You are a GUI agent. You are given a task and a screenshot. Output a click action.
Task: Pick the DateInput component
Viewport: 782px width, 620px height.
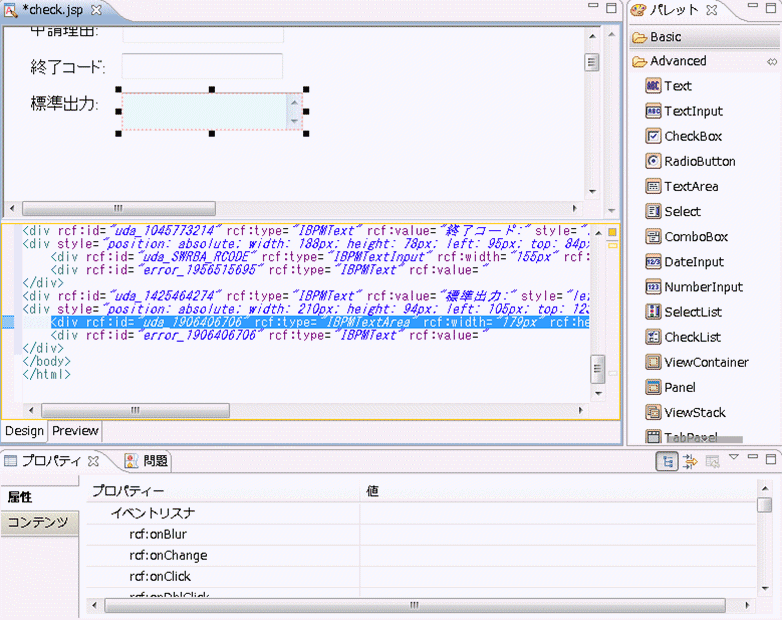(x=693, y=262)
